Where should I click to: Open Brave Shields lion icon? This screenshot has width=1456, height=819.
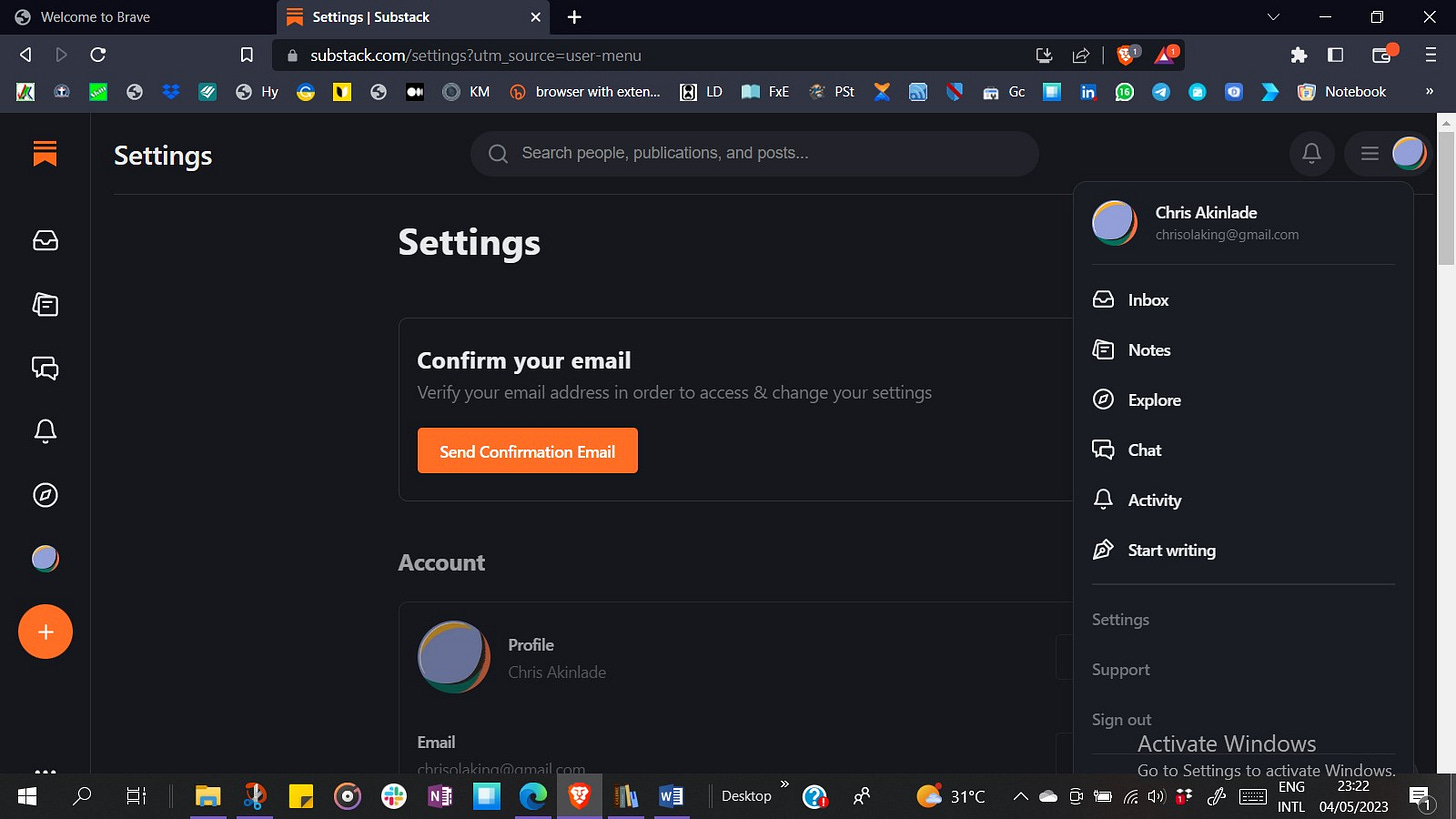tap(1128, 55)
